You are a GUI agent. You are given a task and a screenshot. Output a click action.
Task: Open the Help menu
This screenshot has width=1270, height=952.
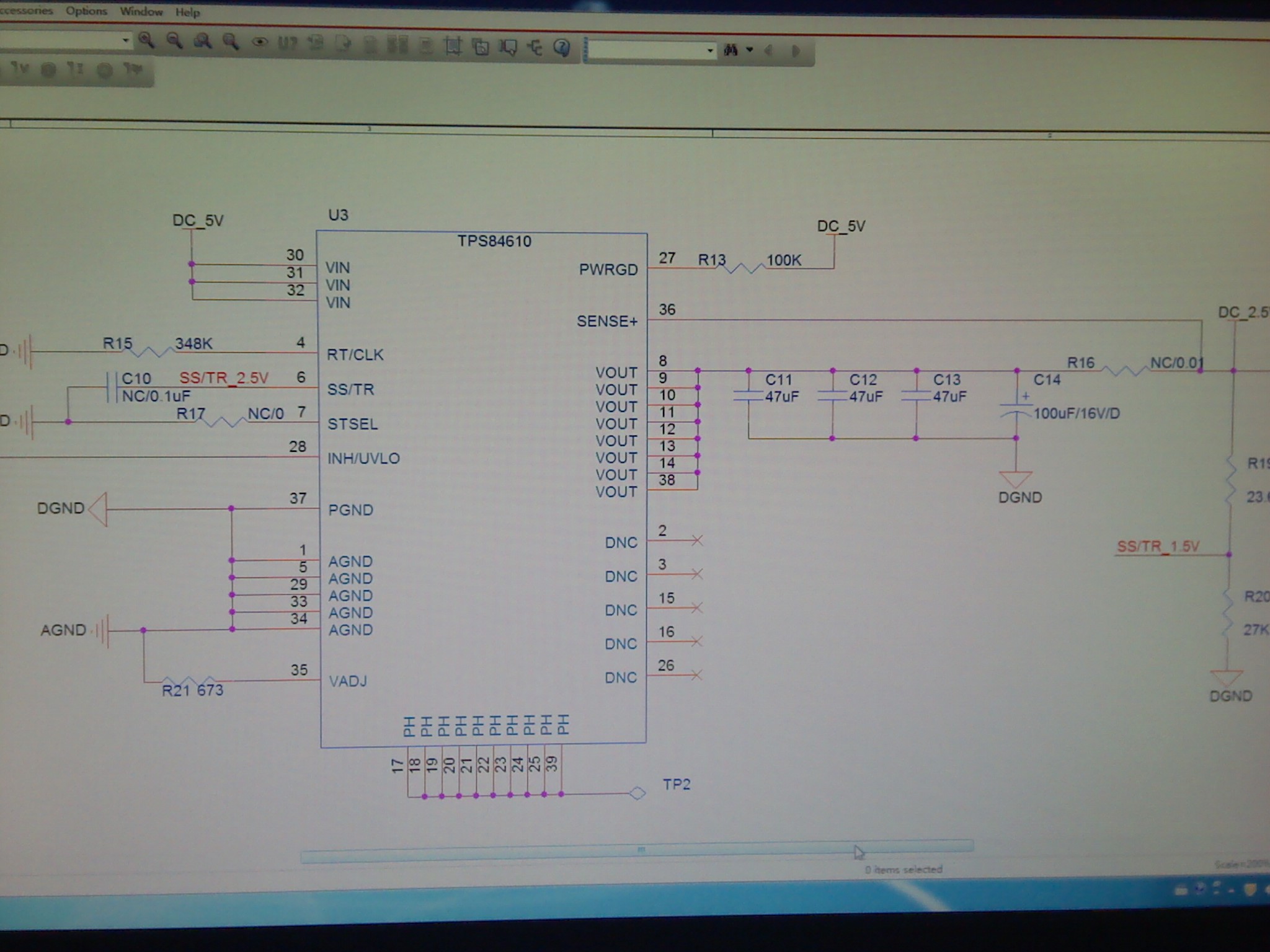[x=187, y=12]
